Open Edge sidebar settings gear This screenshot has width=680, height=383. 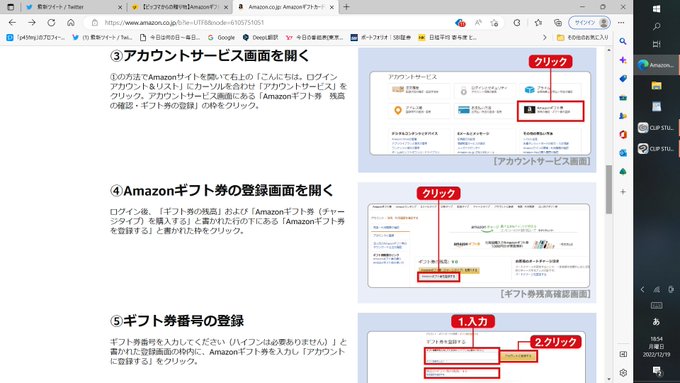tap(623, 373)
